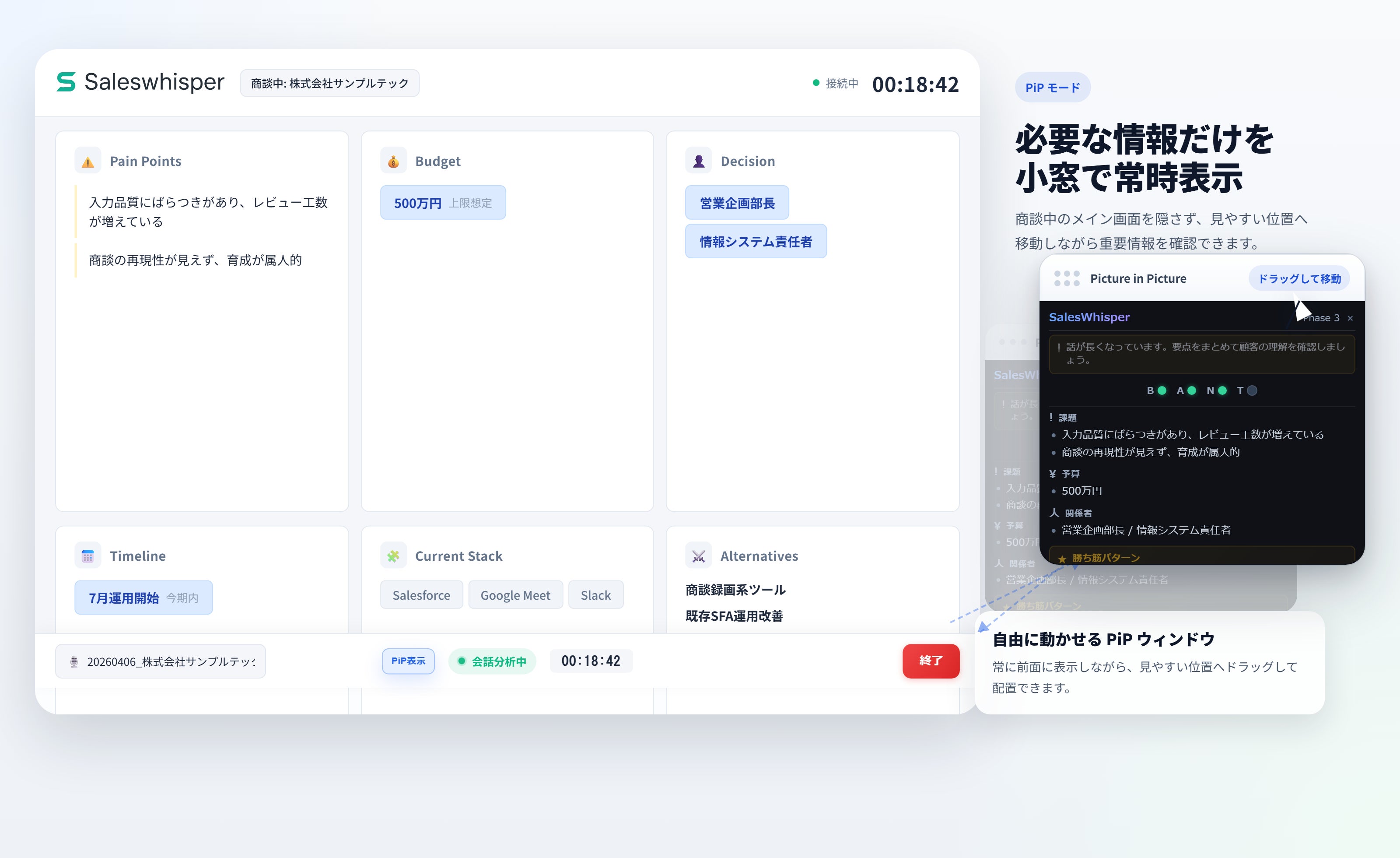
Task: Click the 商談中: 株式会社サンプルテック badge
Action: tap(329, 84)
